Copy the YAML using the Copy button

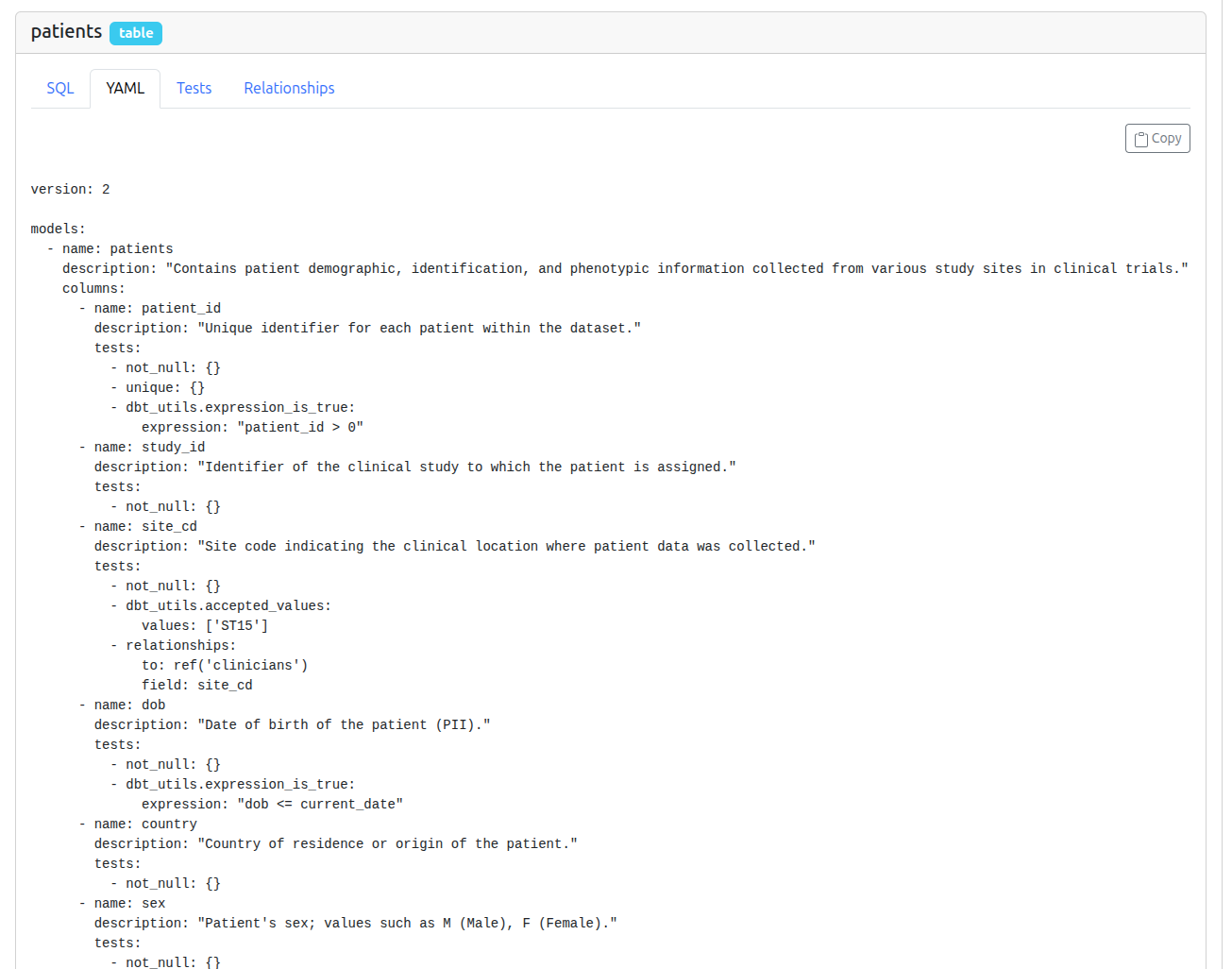point(1157,138)
